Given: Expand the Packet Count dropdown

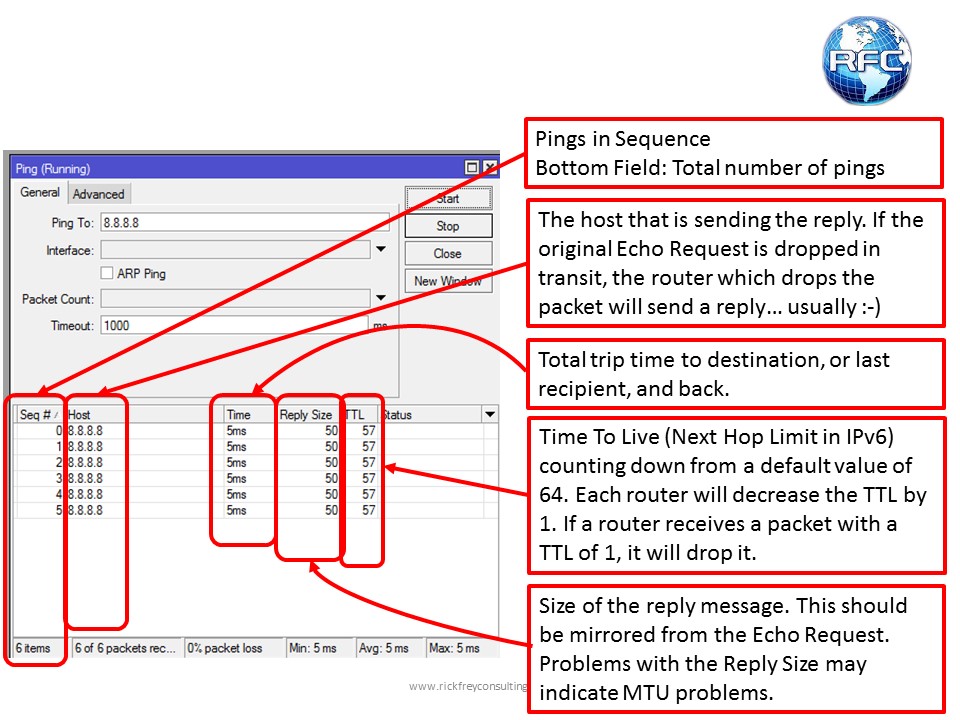Looking at the screenshot, I should [x=380, y=298].
